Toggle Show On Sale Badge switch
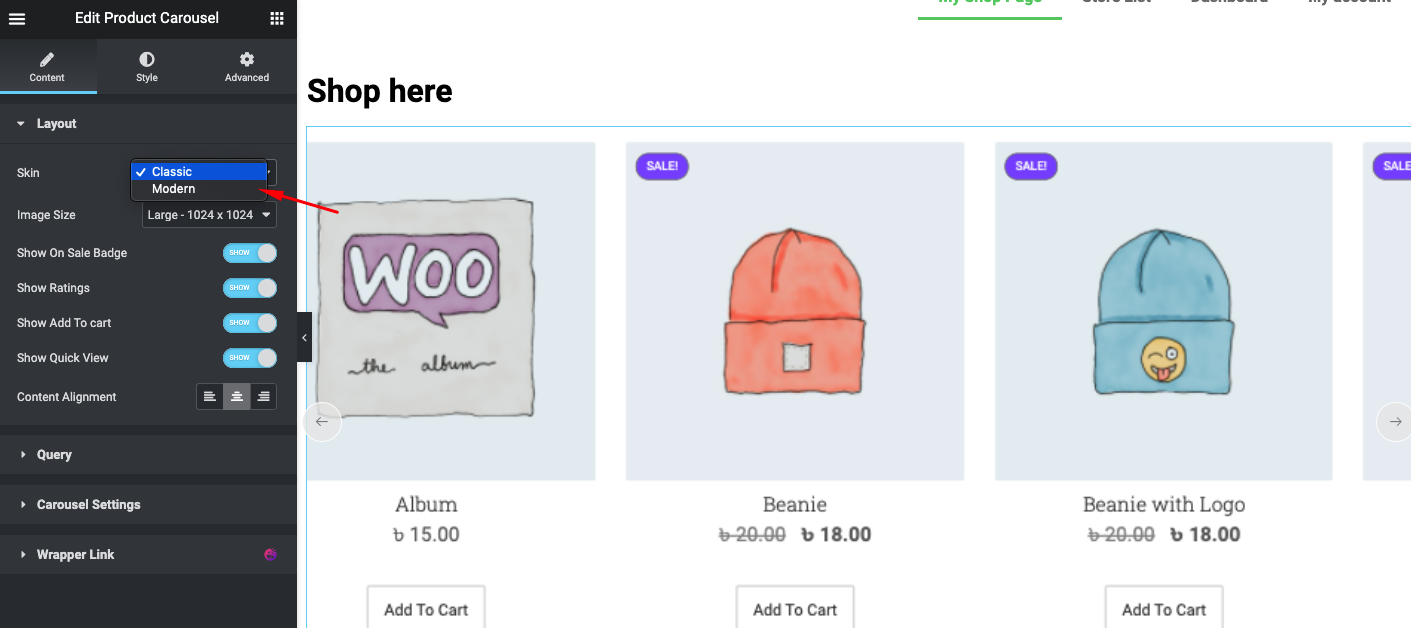Screen dimensions: 1411x628 [249, 253]
